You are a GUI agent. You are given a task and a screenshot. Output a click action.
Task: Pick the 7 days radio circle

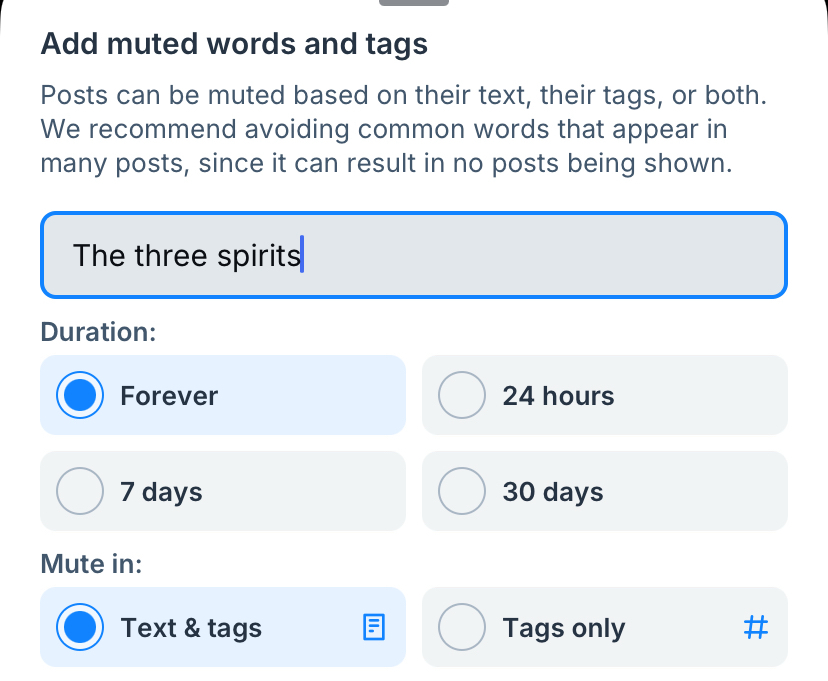pyautogui.click(x=80, y=492)
